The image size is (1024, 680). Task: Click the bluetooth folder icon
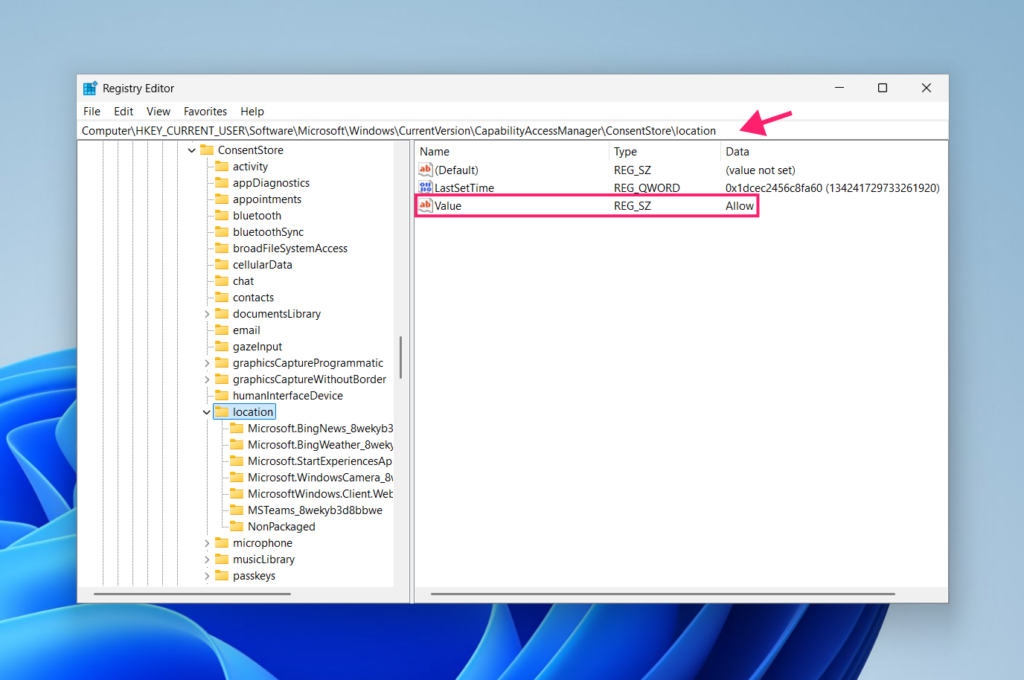[x=222, y=215]
